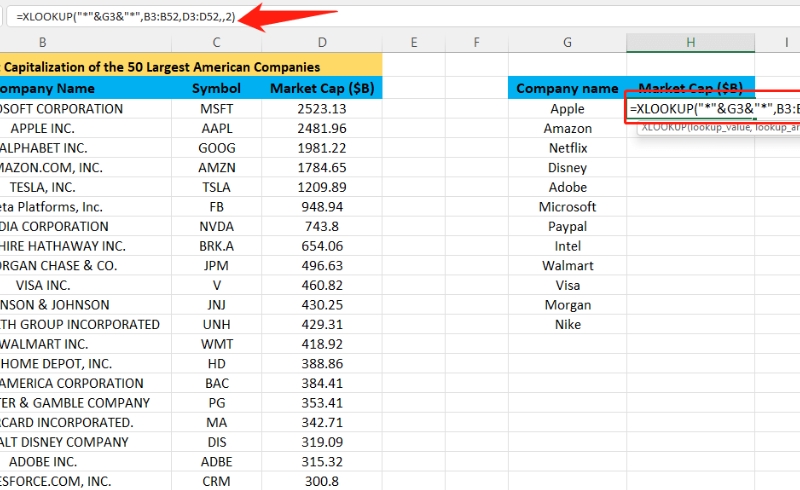The height and width of the screenshot is (490, 800).
Task: Select the FB symbol cell
Action: 216,207
